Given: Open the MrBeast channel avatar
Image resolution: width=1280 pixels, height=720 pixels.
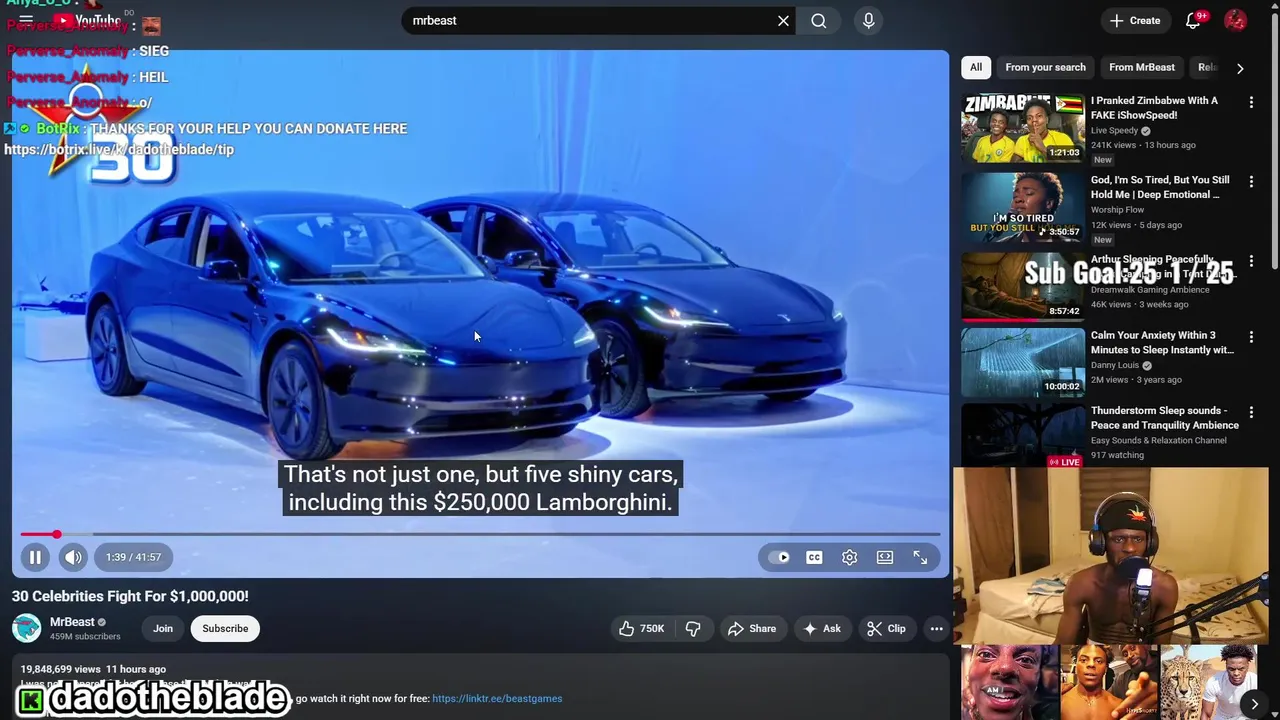Looking at the screenshot, I should 27,628.
